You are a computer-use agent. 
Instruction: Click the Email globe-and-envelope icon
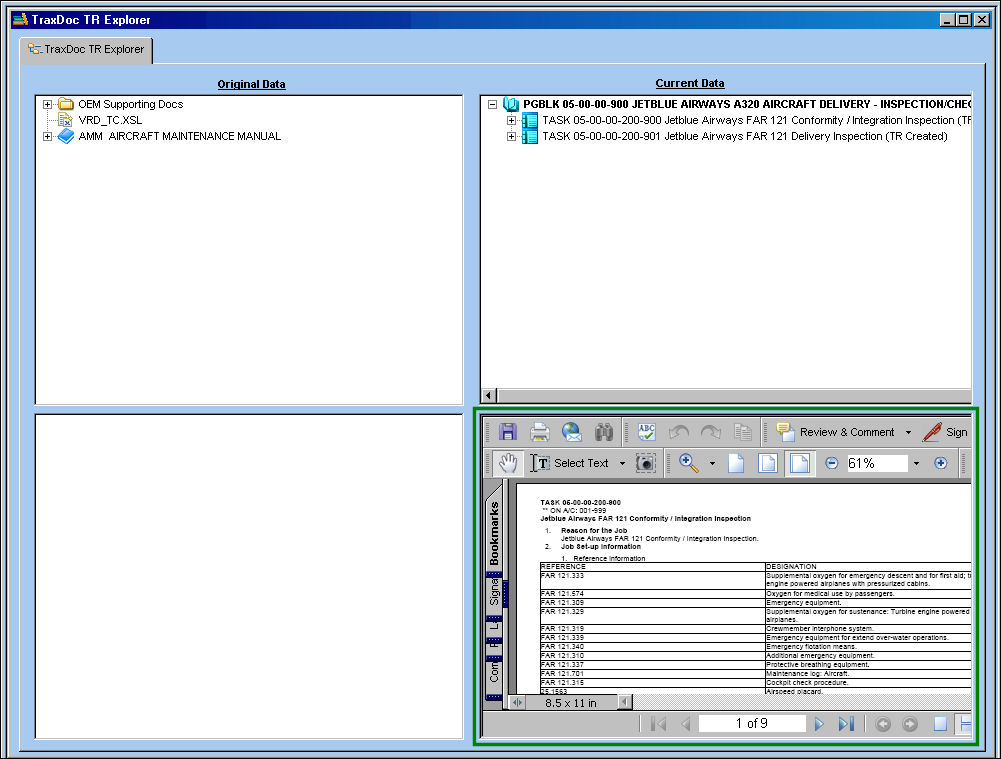coord(572,432)
